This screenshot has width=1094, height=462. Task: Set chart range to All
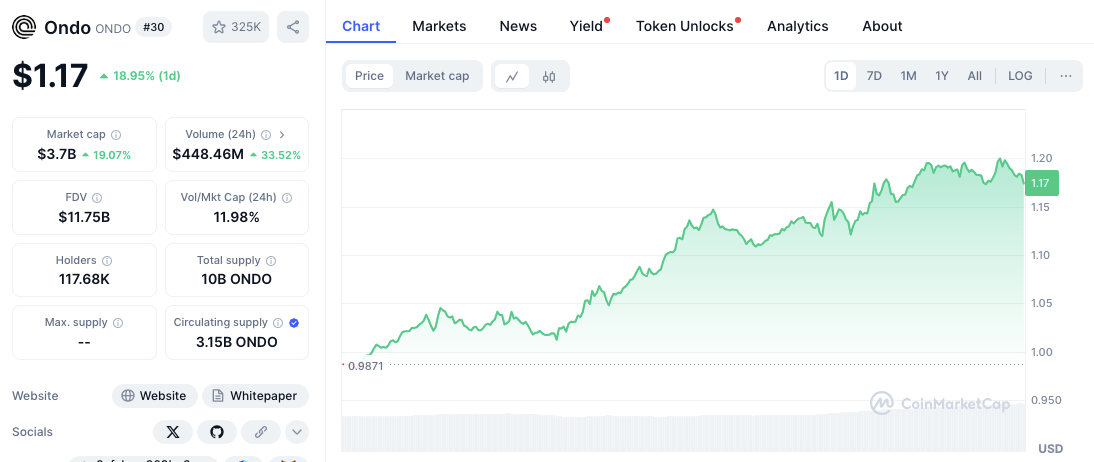975,76
